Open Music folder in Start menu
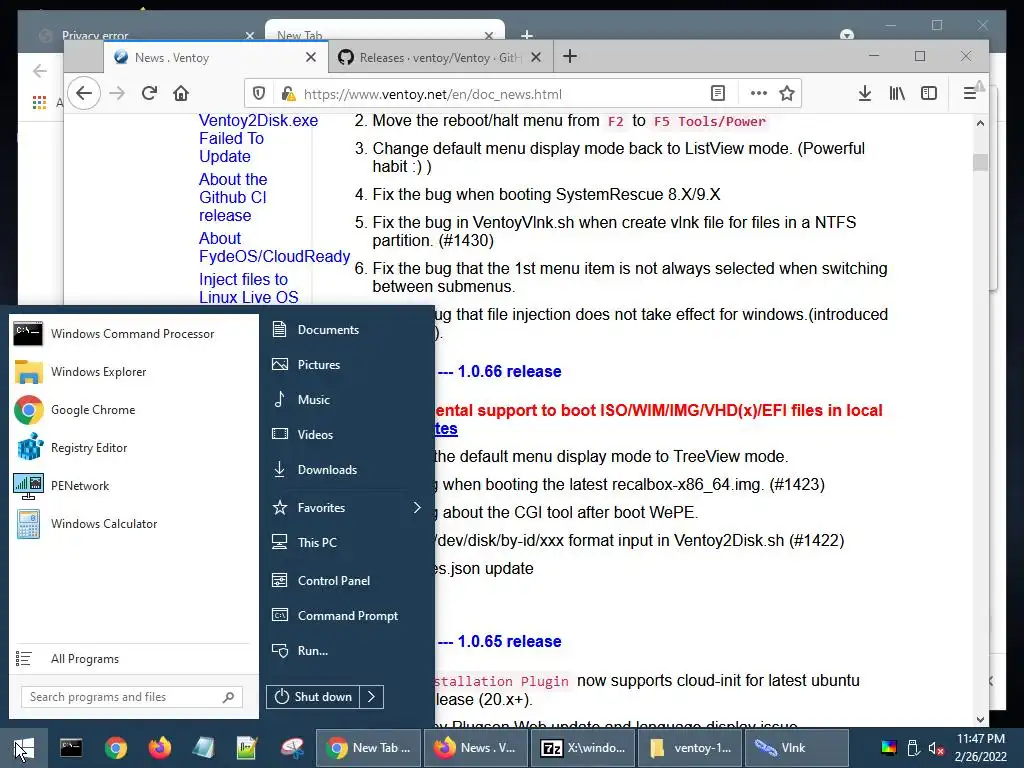Screen dimensions: 1024x768 347,400
